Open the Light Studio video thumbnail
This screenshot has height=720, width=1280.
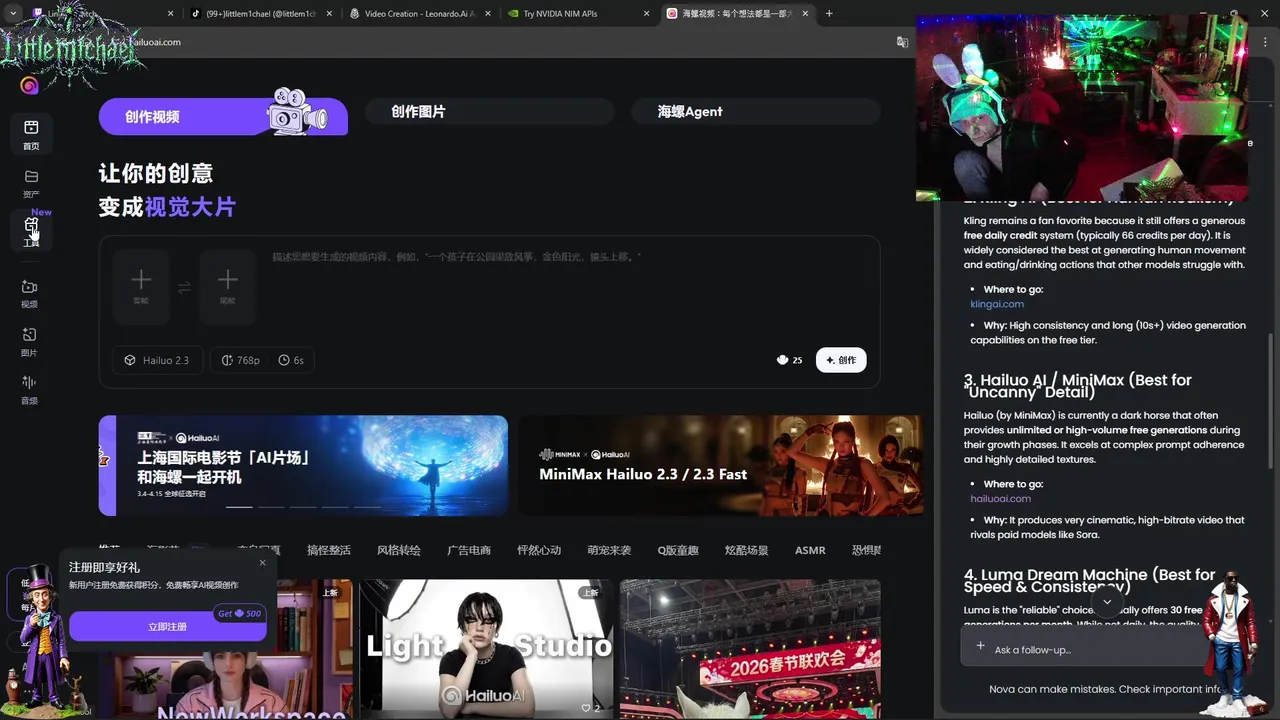486,649
